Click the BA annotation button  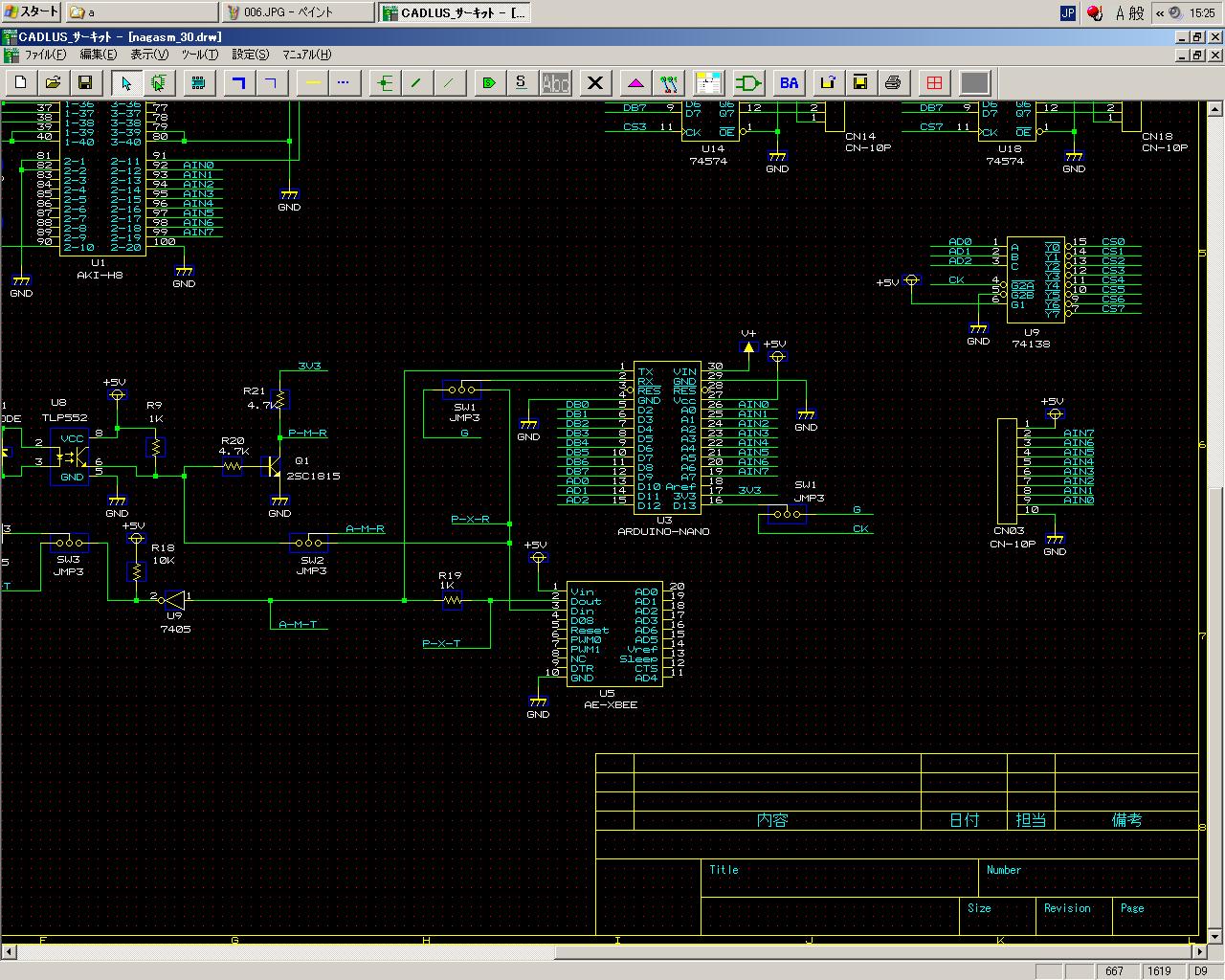[x=789, y=83]
